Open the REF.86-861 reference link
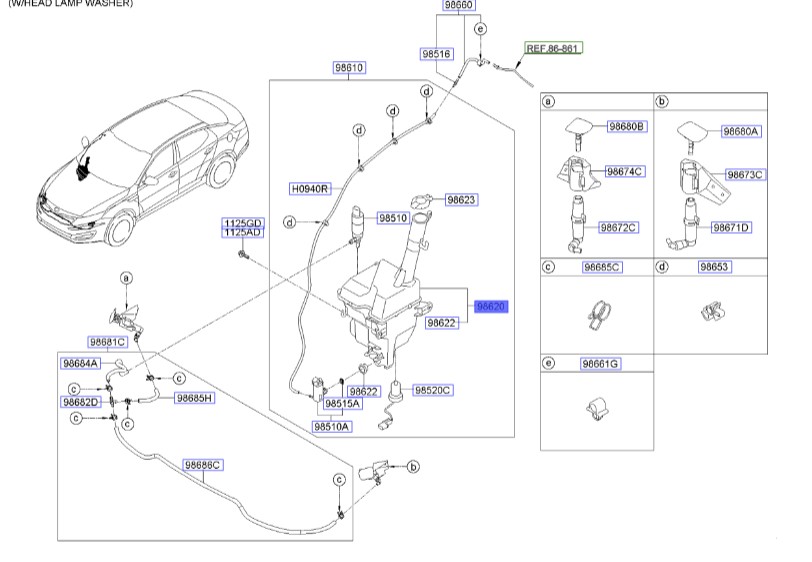Viewport: 812px width, 562px height. point(553,48)
